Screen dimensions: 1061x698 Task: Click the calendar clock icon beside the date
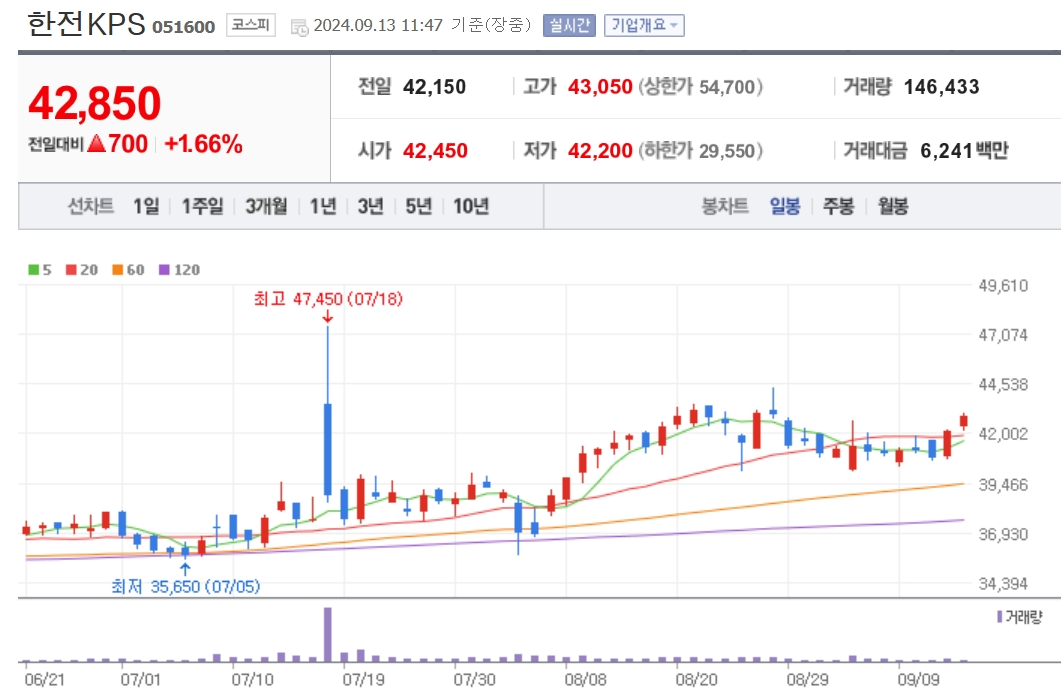[299, 27]
